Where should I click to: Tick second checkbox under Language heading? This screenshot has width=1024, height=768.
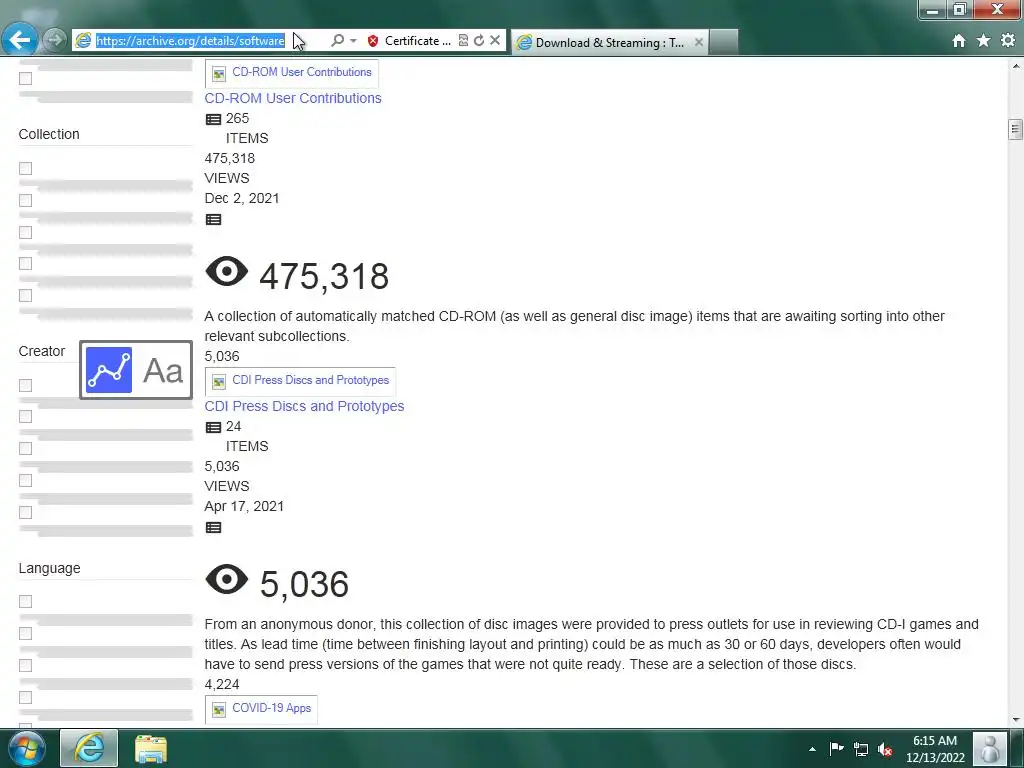pos(25,633)
